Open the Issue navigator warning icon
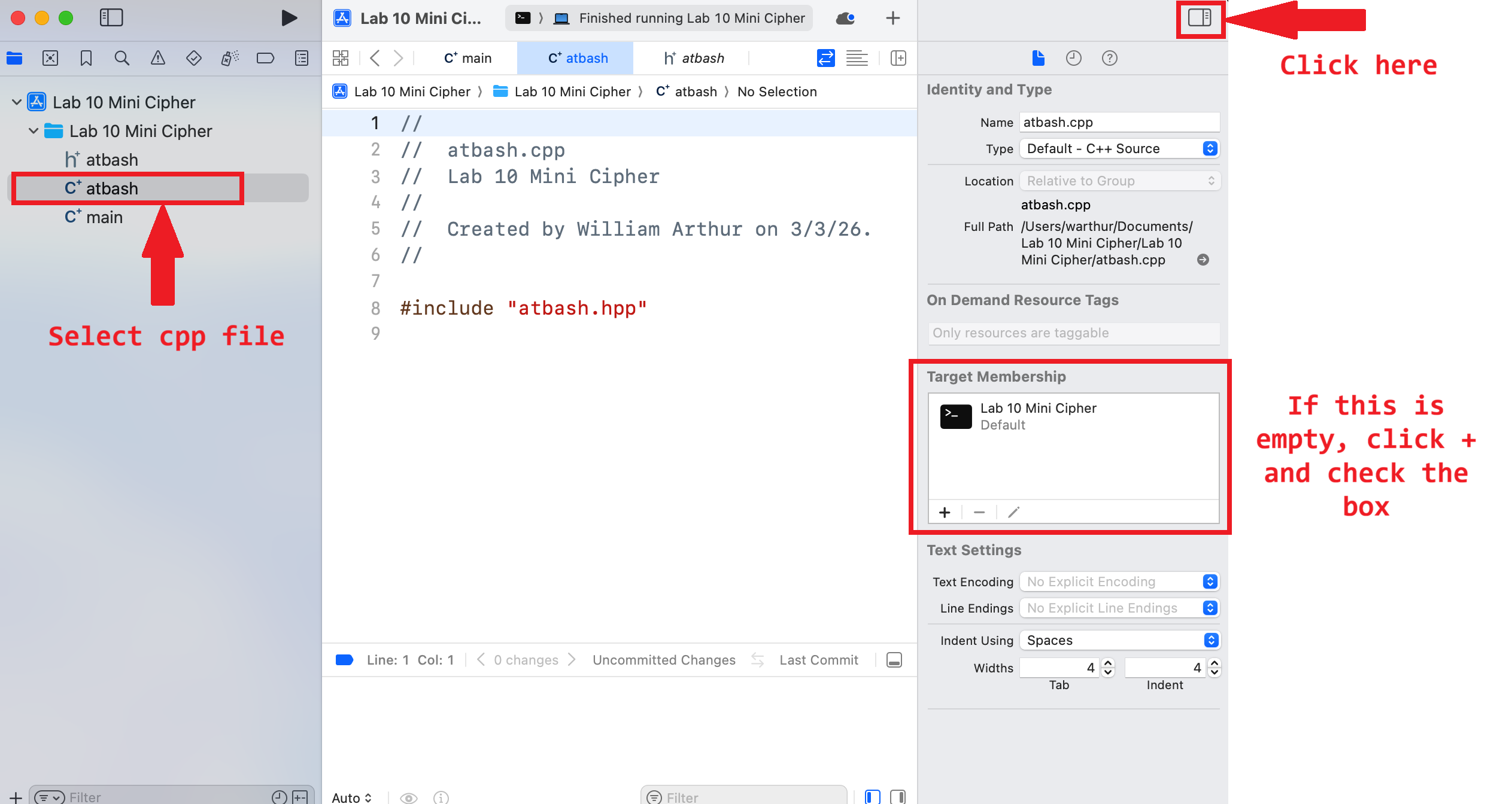The image size is (1512, 804). point(157,58)
